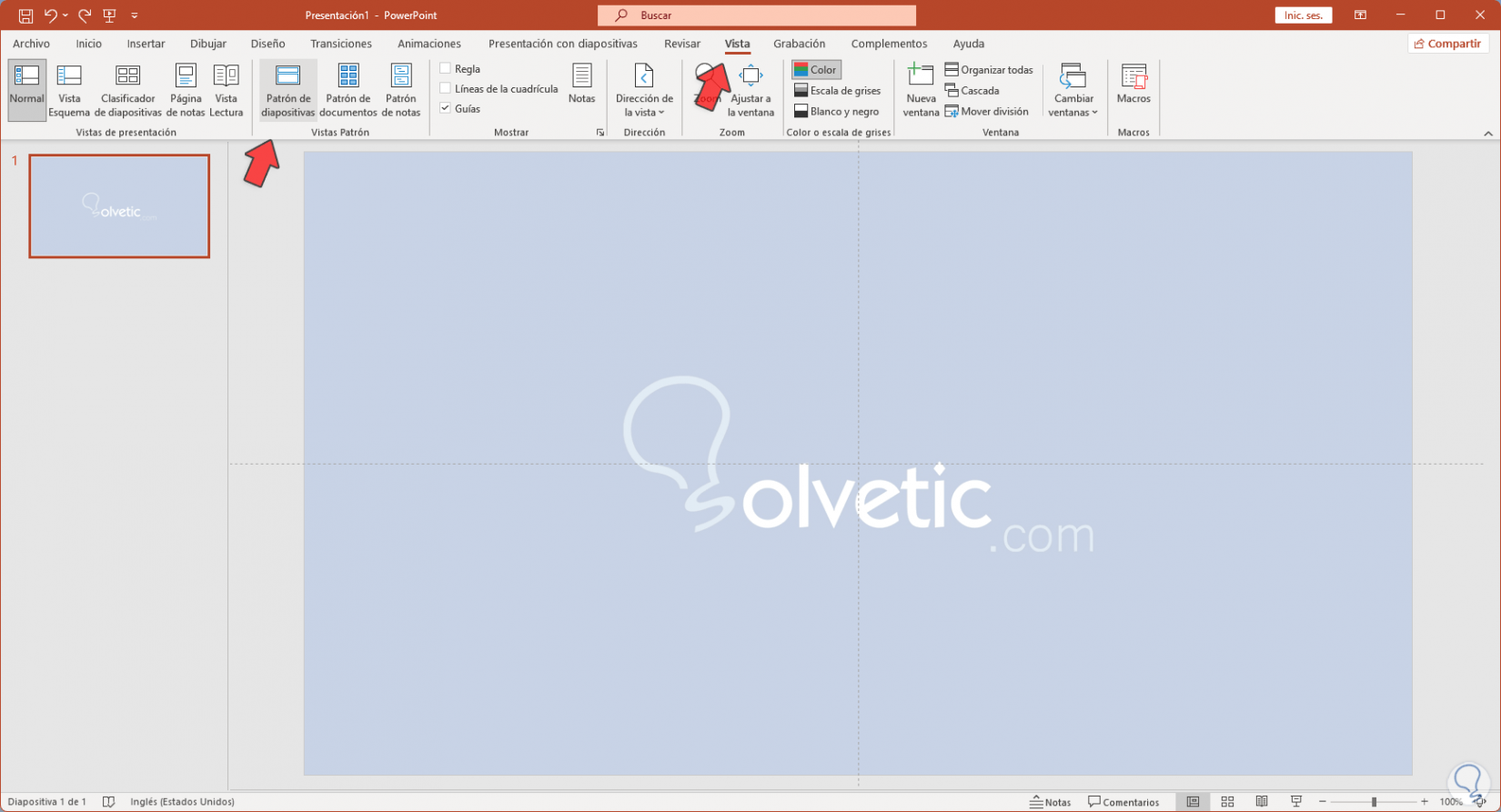1501x812 pixels.
Task: Switch to Blanco y negro mode
Action: (836, 112)
